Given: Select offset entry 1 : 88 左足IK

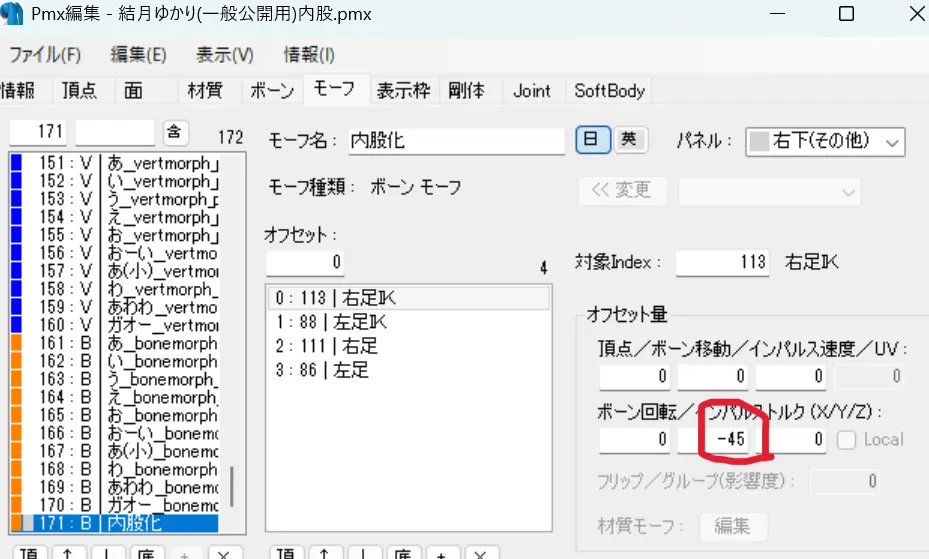Looking at the screenshot, I should (409, 322).
